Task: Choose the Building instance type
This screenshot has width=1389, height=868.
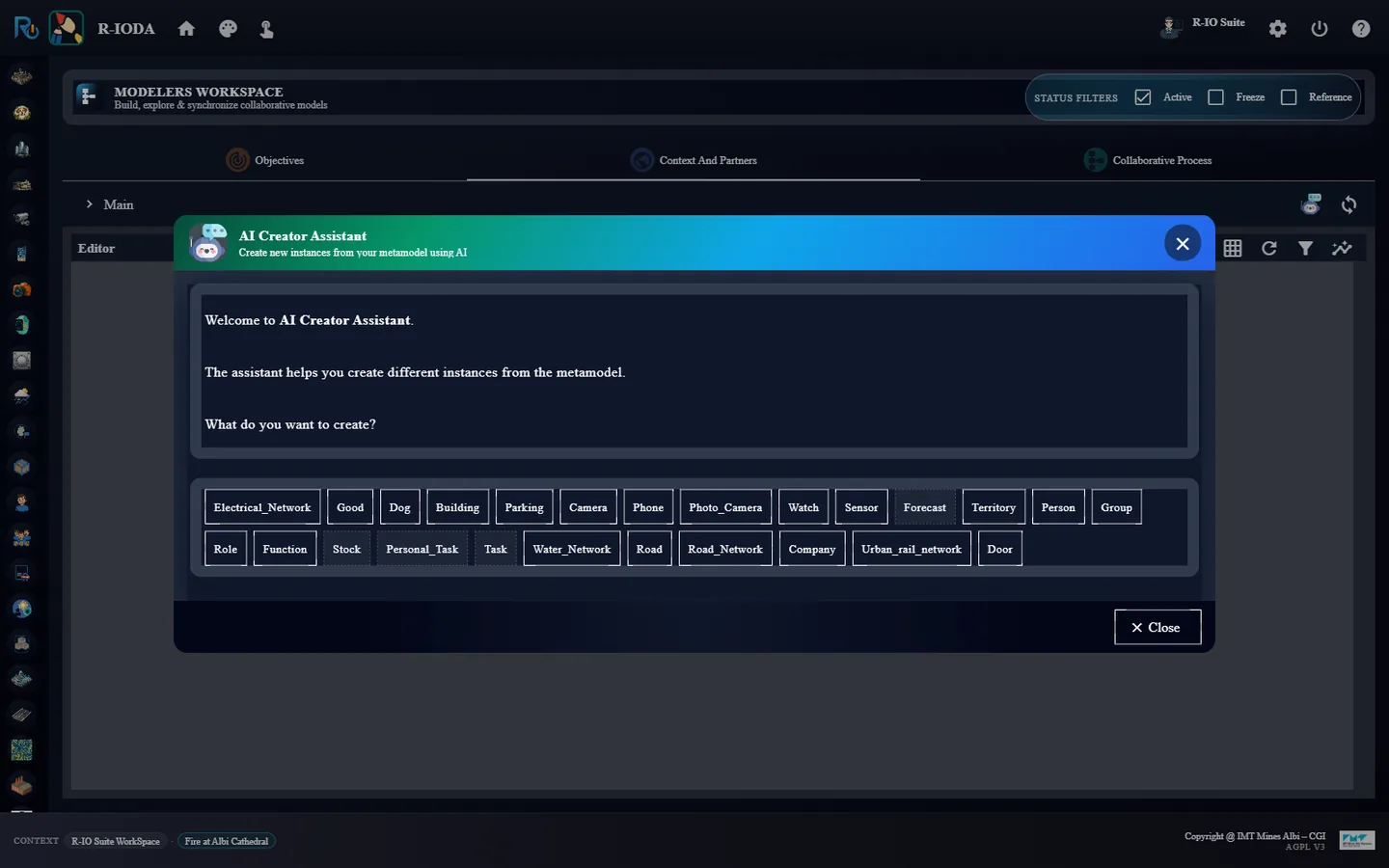Action: coord(457,507)
